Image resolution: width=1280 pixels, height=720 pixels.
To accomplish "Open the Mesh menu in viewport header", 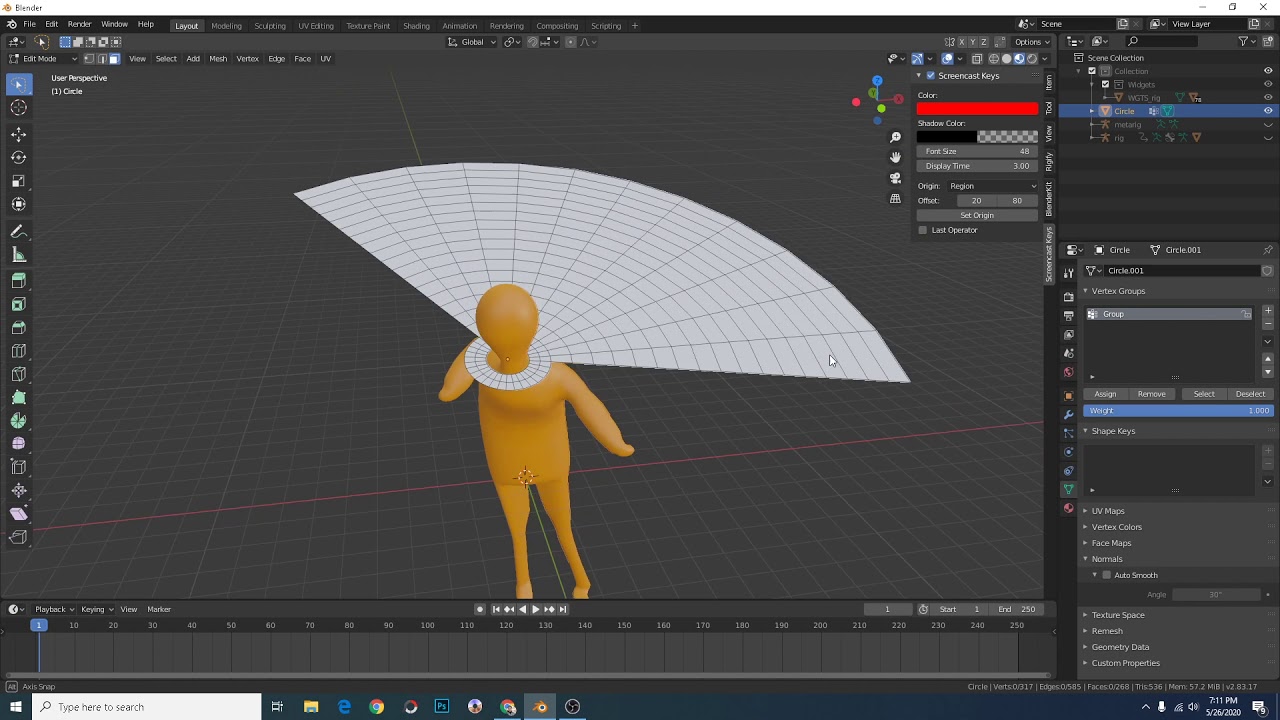I will tap(218, 59).
